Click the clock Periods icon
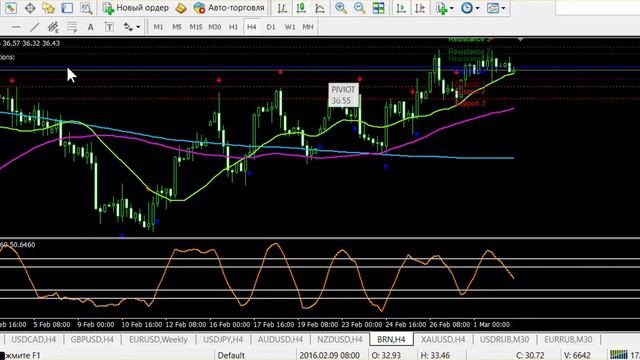The width and height of the screenshot is (640, 360). (467, 8)
